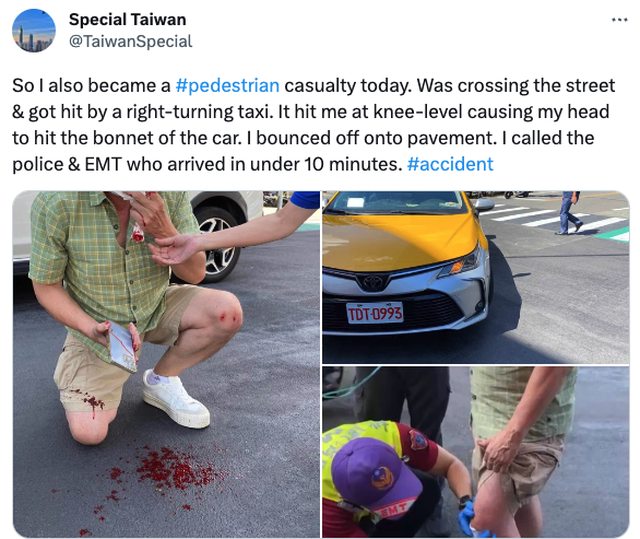
Task: Click the Special Taiwan display name
Action: pos(127,20)
